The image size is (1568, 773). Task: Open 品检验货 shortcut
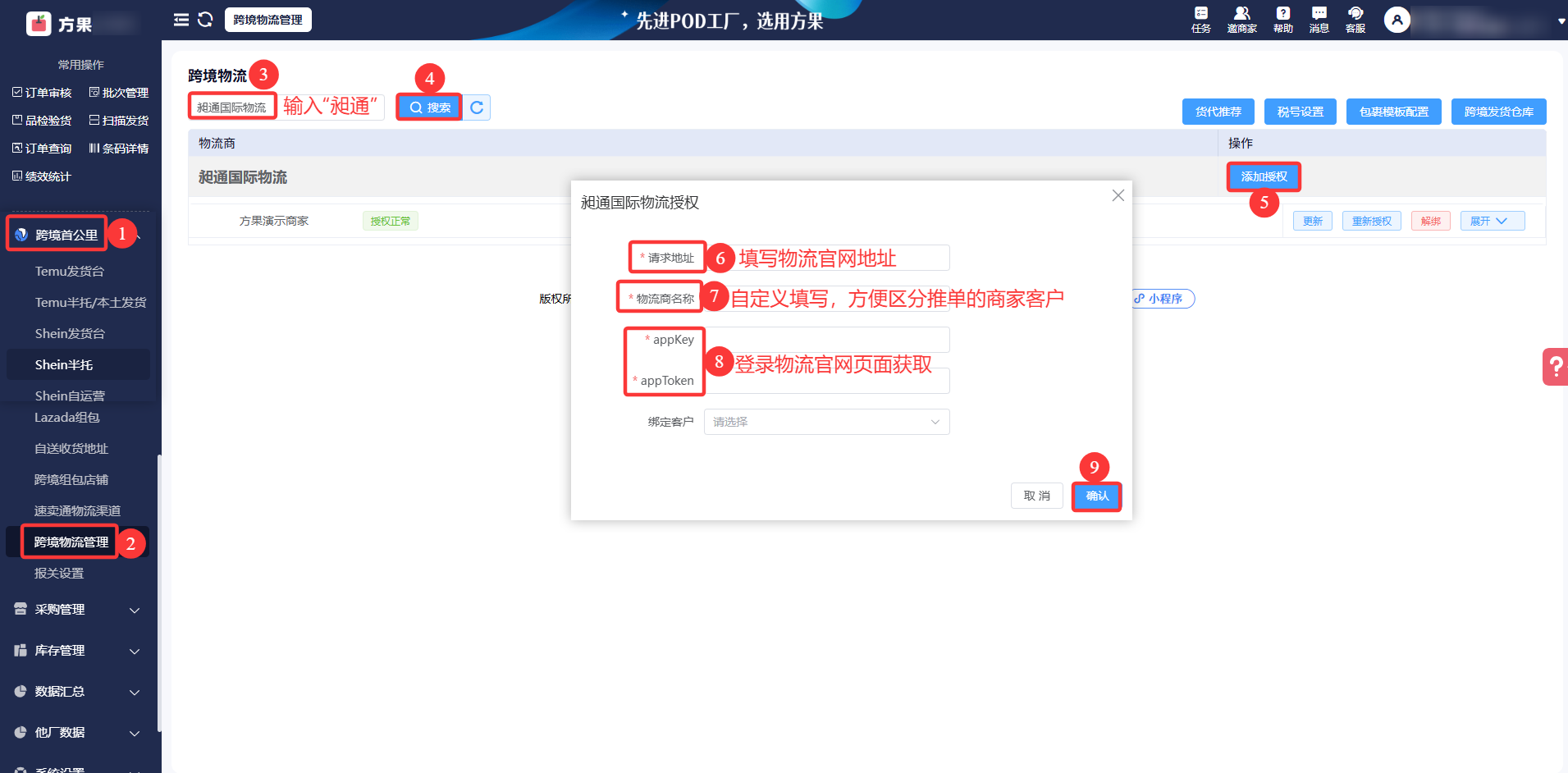click(42, 121)
